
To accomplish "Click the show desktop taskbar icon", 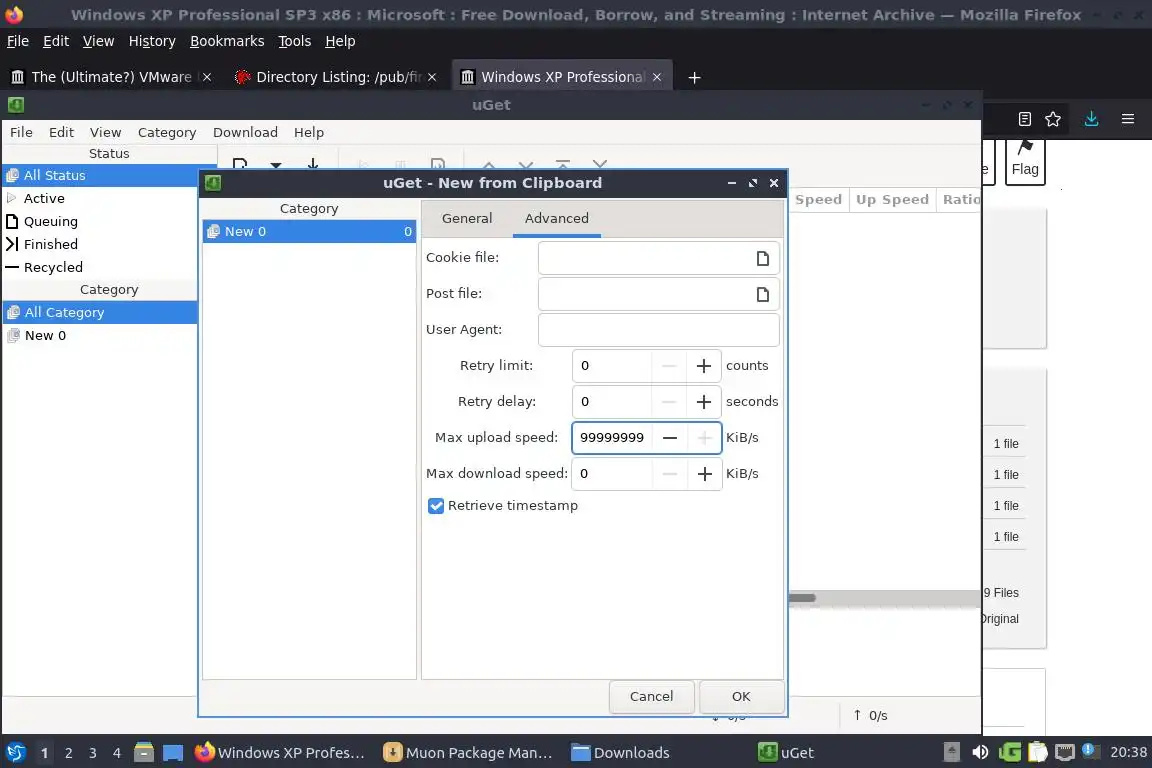I will [x=173, y=752].
